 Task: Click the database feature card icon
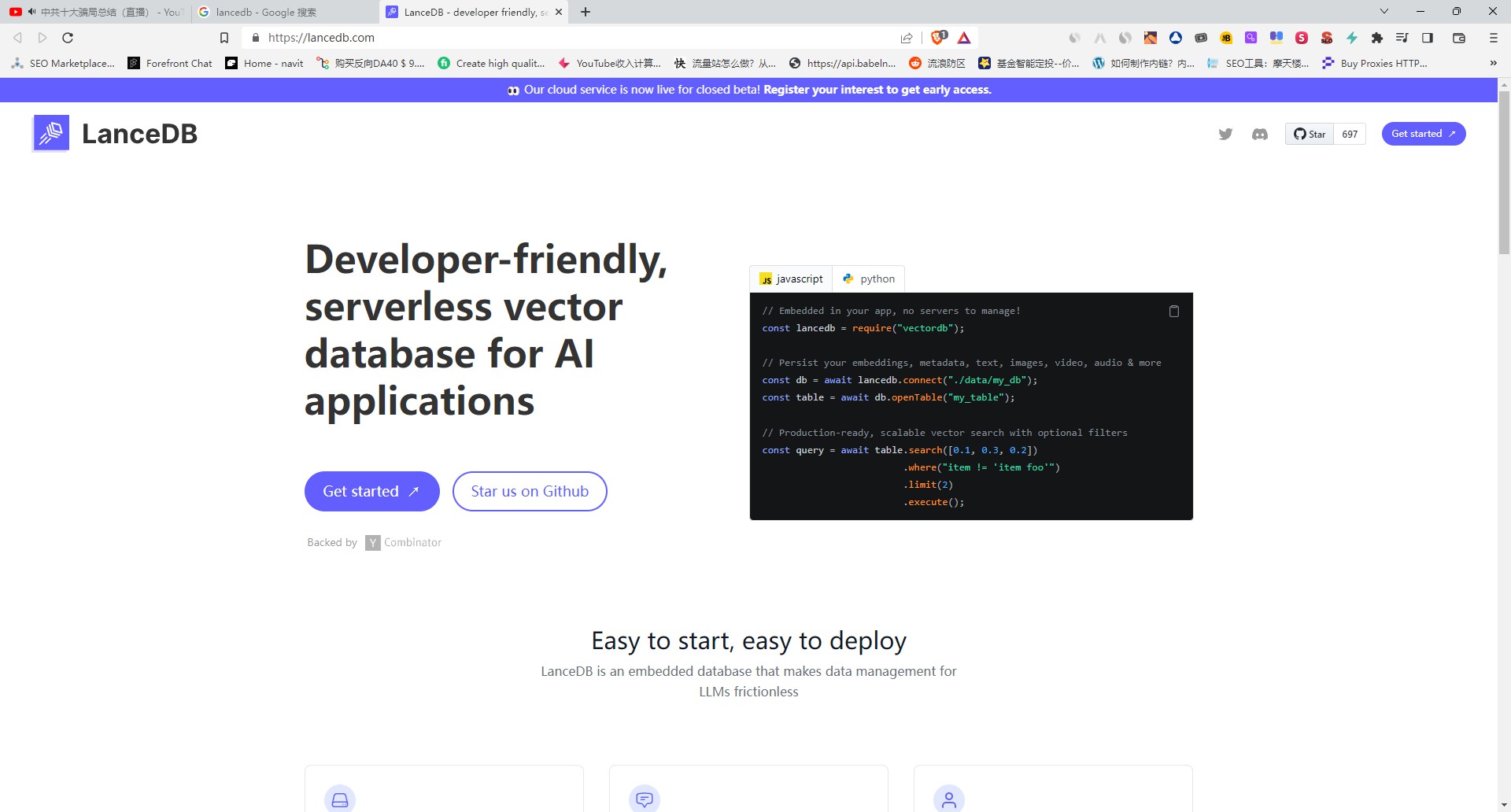[340, 799]
